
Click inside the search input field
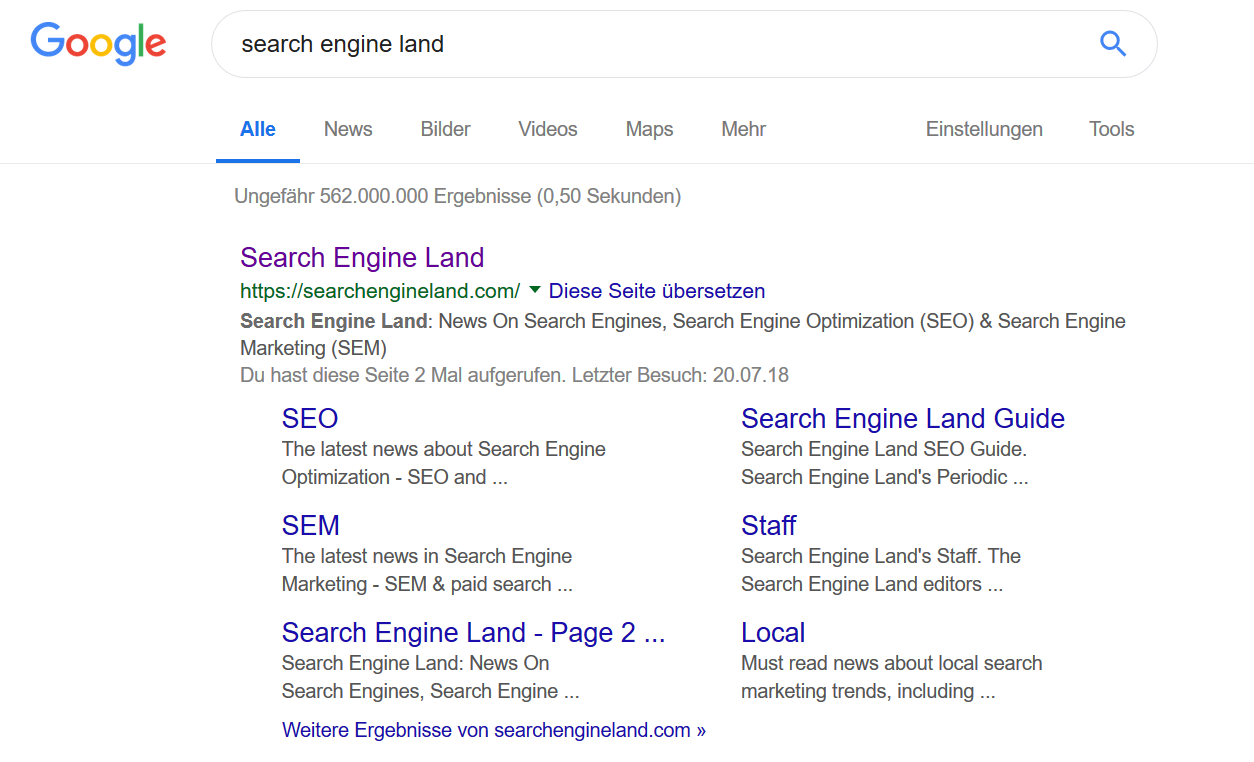[x=600, y=44]
